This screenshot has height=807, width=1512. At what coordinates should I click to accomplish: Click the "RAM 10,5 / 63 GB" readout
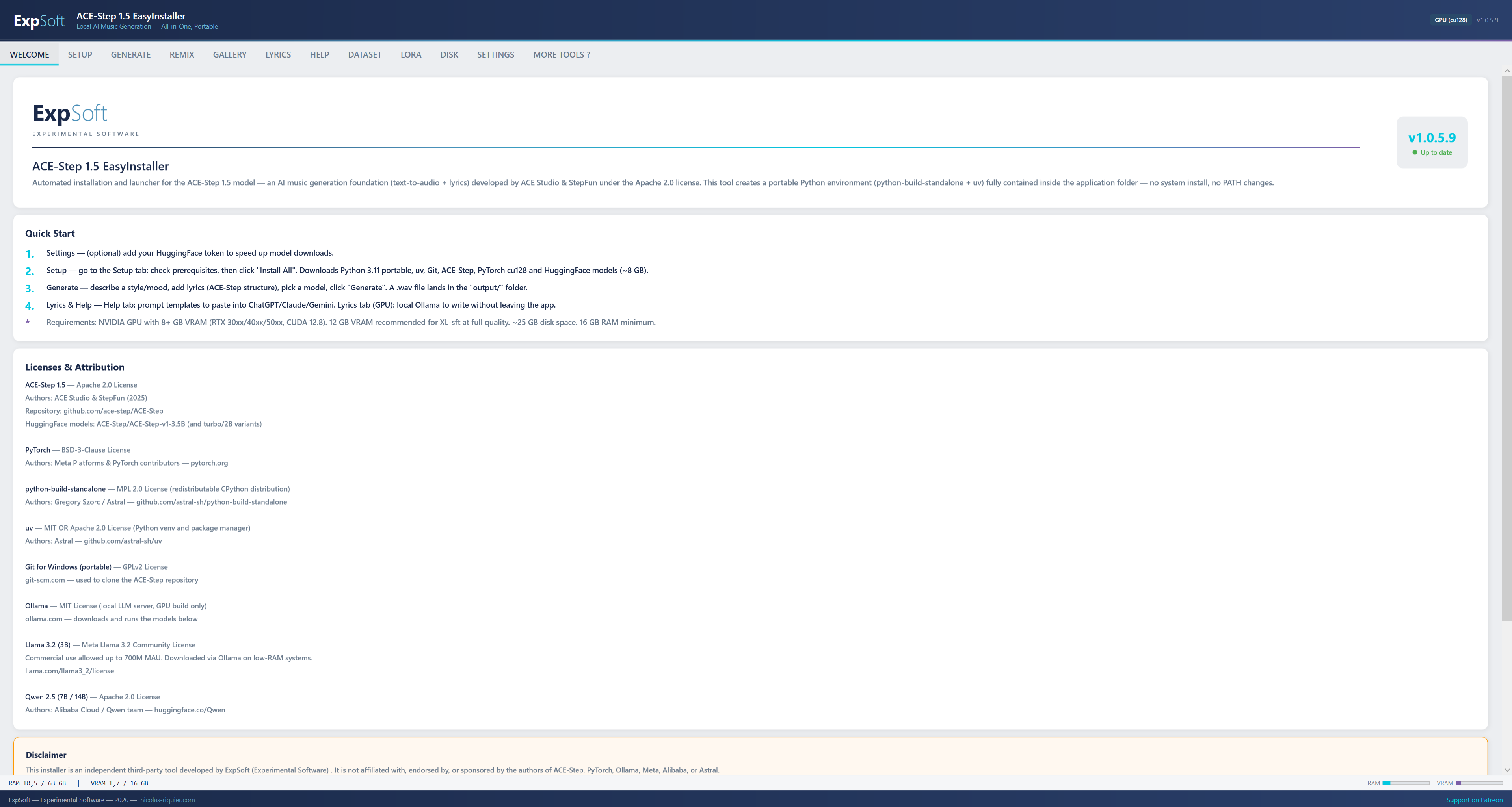coord(37,783)
